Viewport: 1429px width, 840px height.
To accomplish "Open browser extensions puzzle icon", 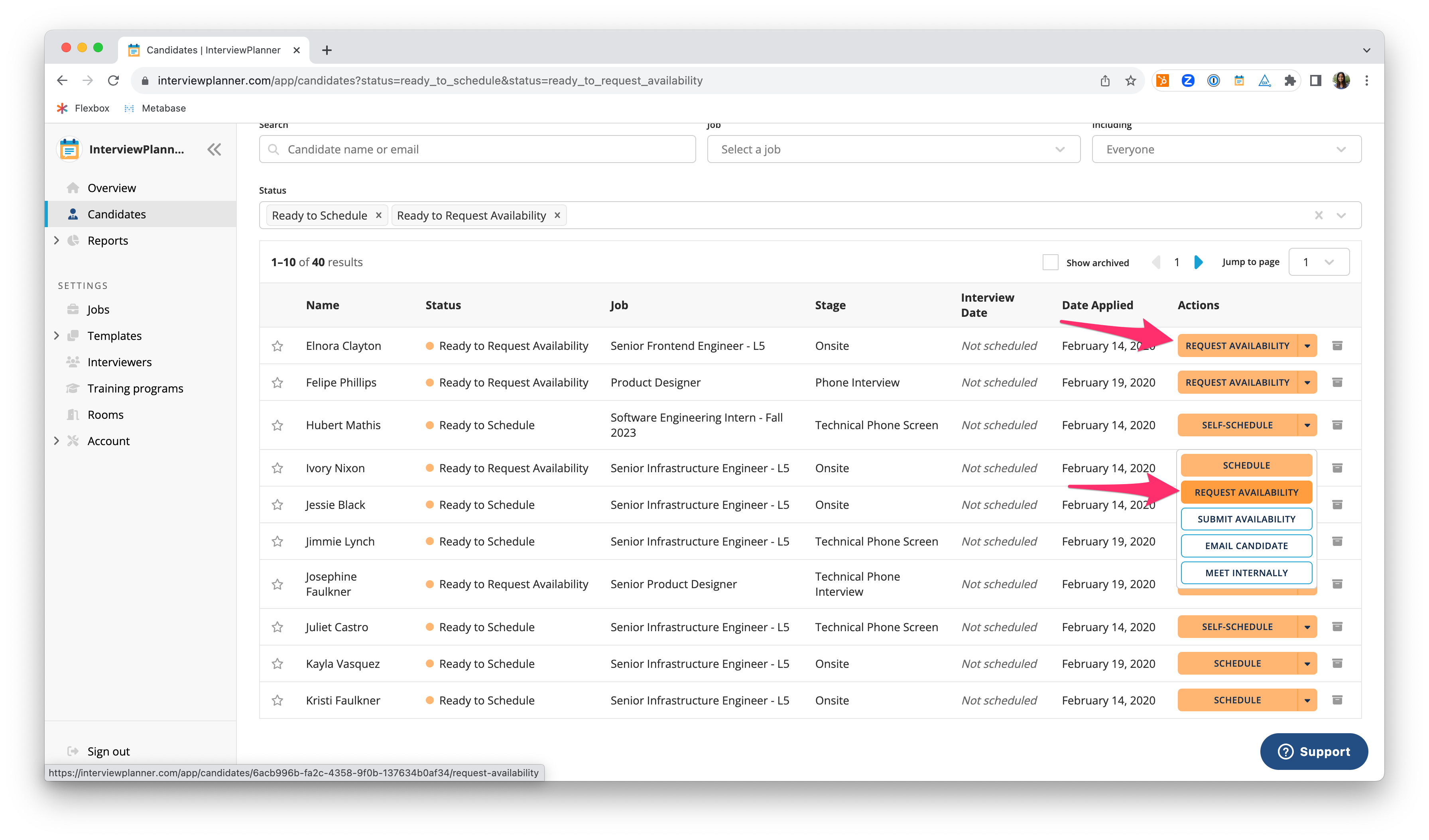I will (1290, 80).
